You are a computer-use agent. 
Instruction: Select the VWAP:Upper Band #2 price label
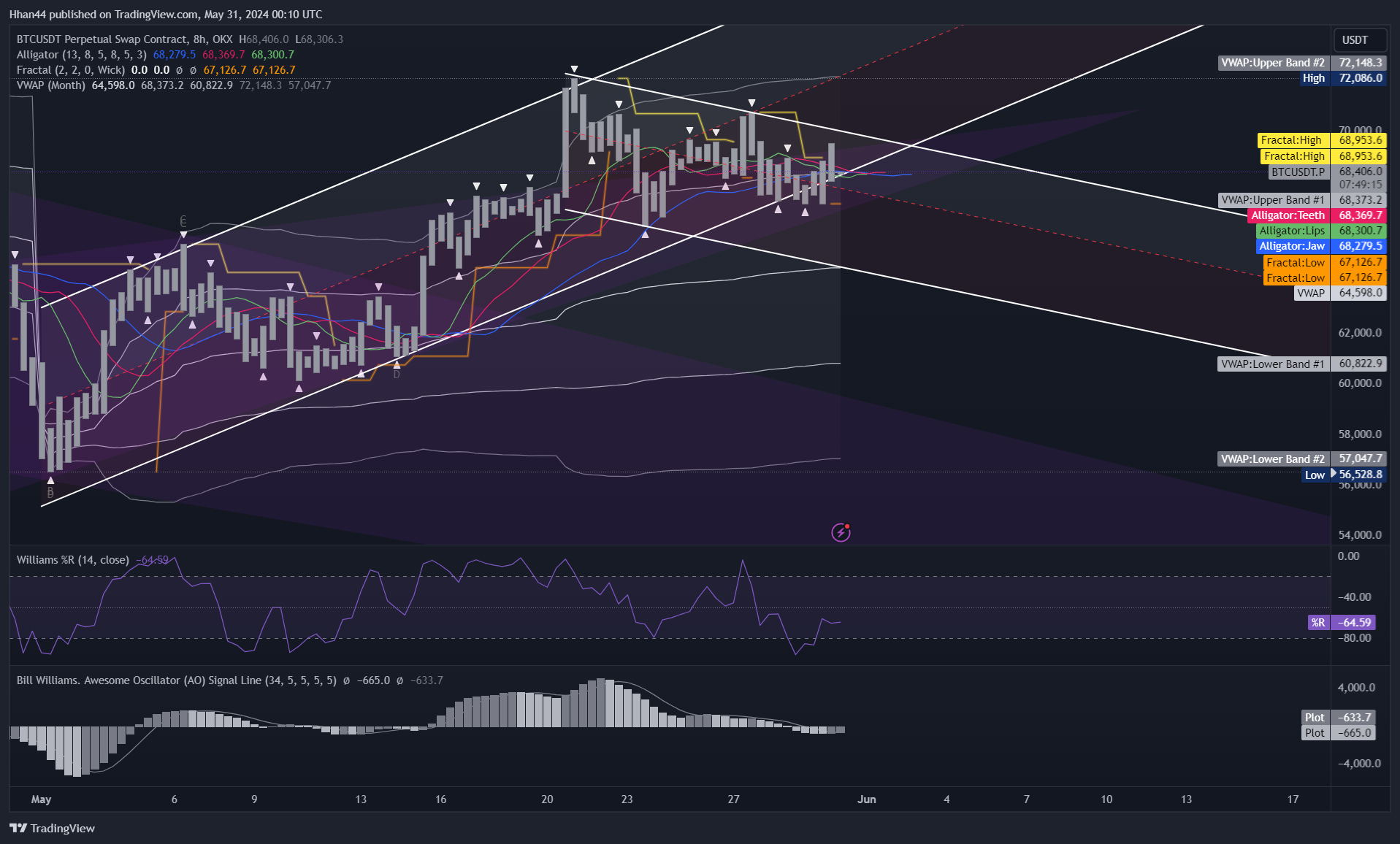click(x=1301, y=63)
